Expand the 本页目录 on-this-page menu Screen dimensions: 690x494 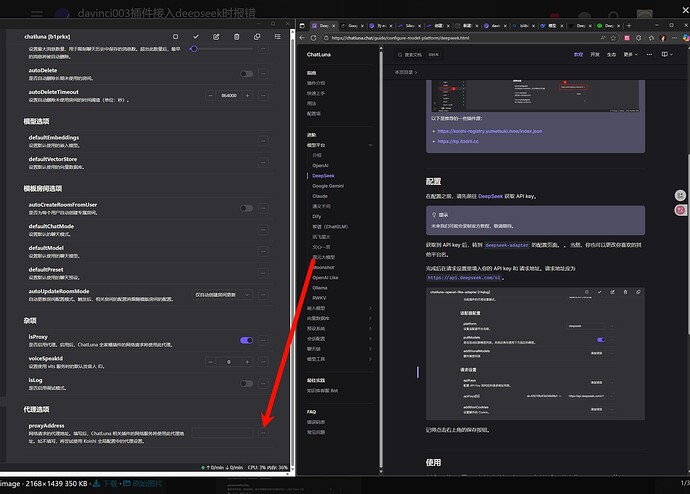(x=406, y=72)
